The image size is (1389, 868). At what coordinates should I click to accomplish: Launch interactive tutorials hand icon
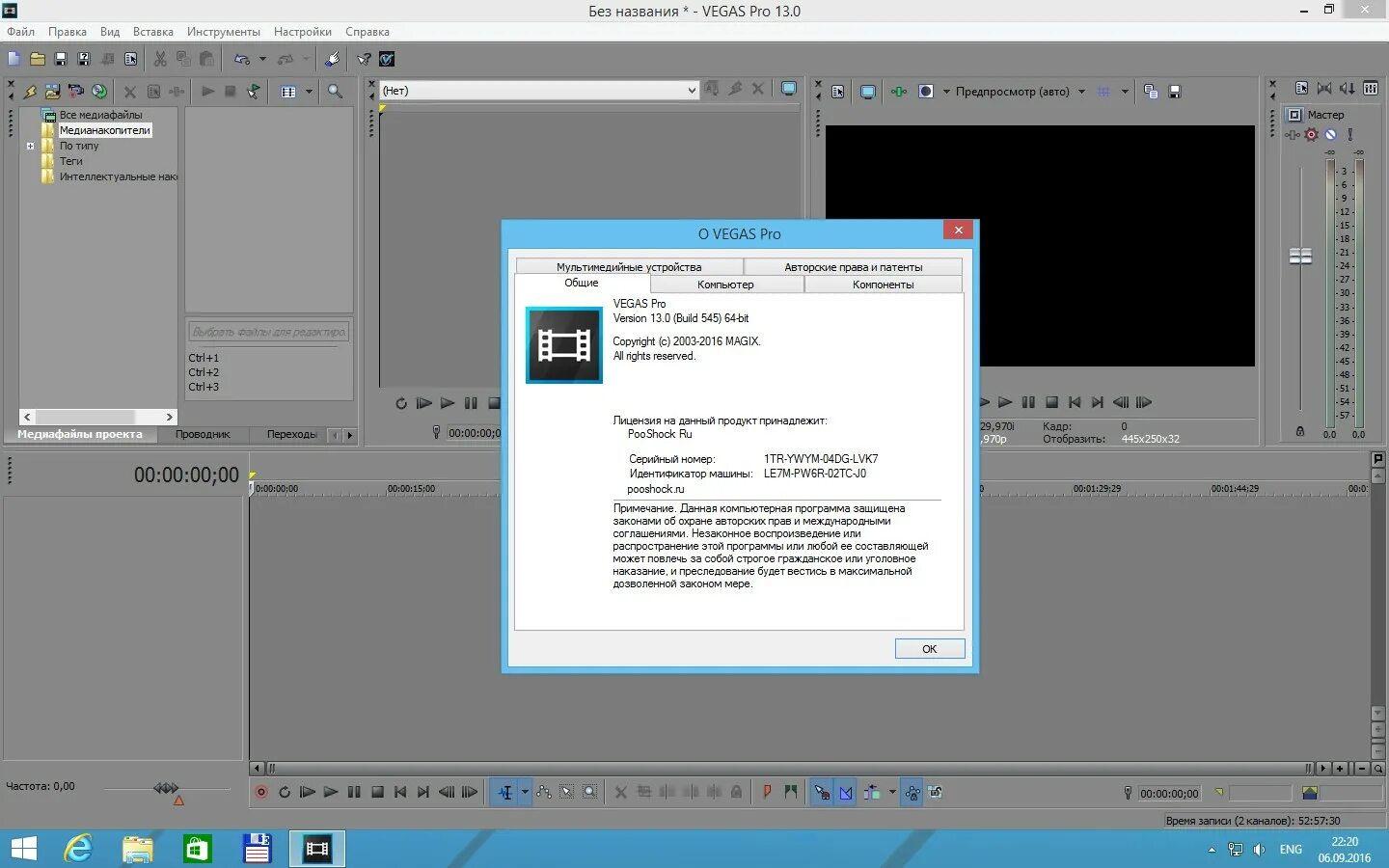pos(332,59)
